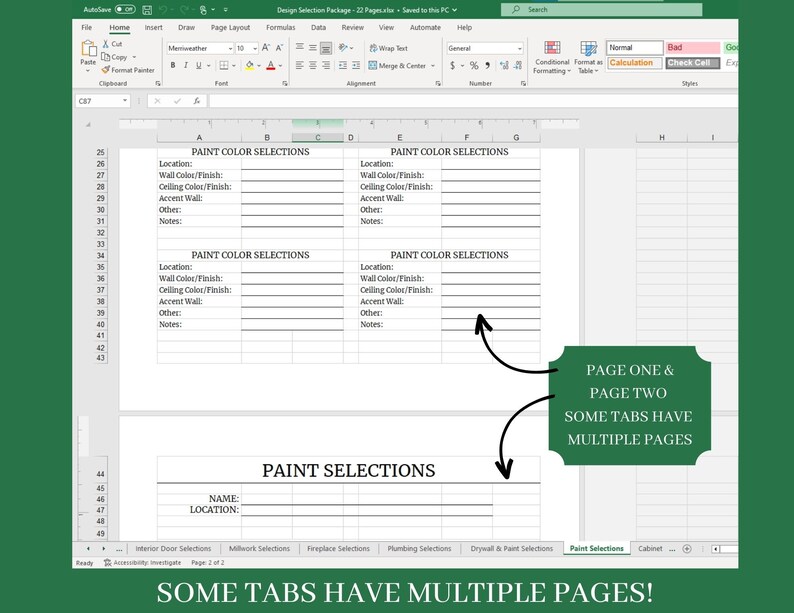This screenshot has height=613, width=794.
Task: Expand Format as Table menu
Action: [x=588, y=57]
